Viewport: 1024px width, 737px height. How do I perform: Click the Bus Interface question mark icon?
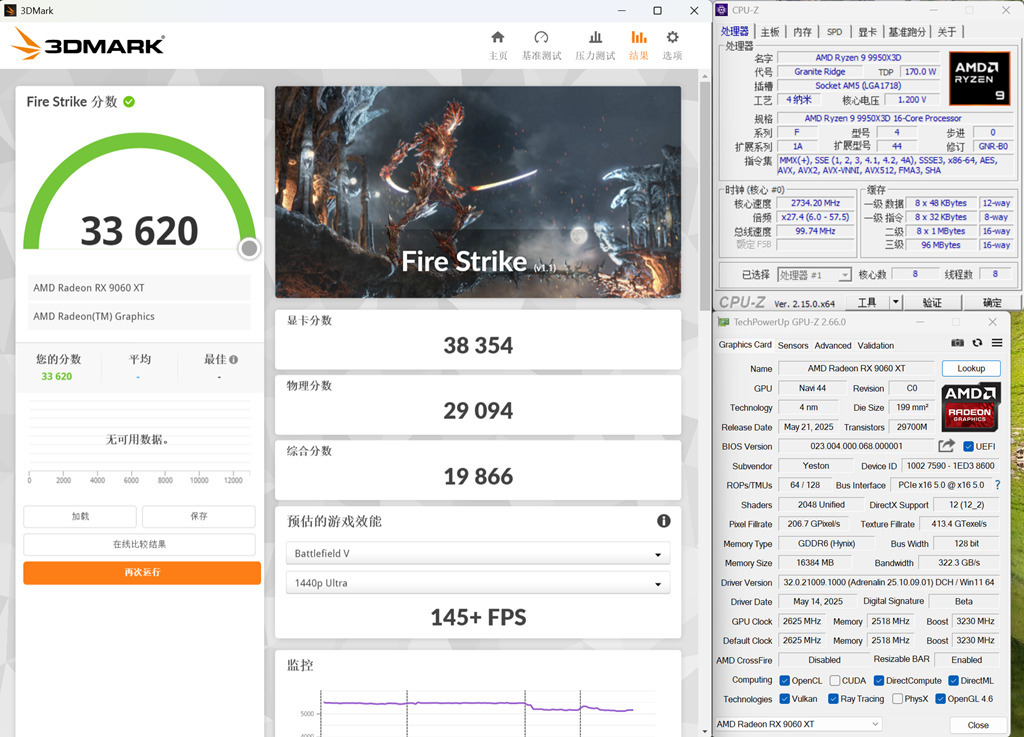997,485
